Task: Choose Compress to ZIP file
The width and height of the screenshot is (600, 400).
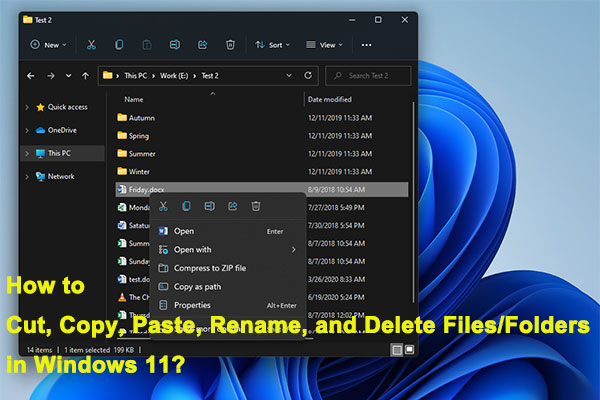Action: 228,268
